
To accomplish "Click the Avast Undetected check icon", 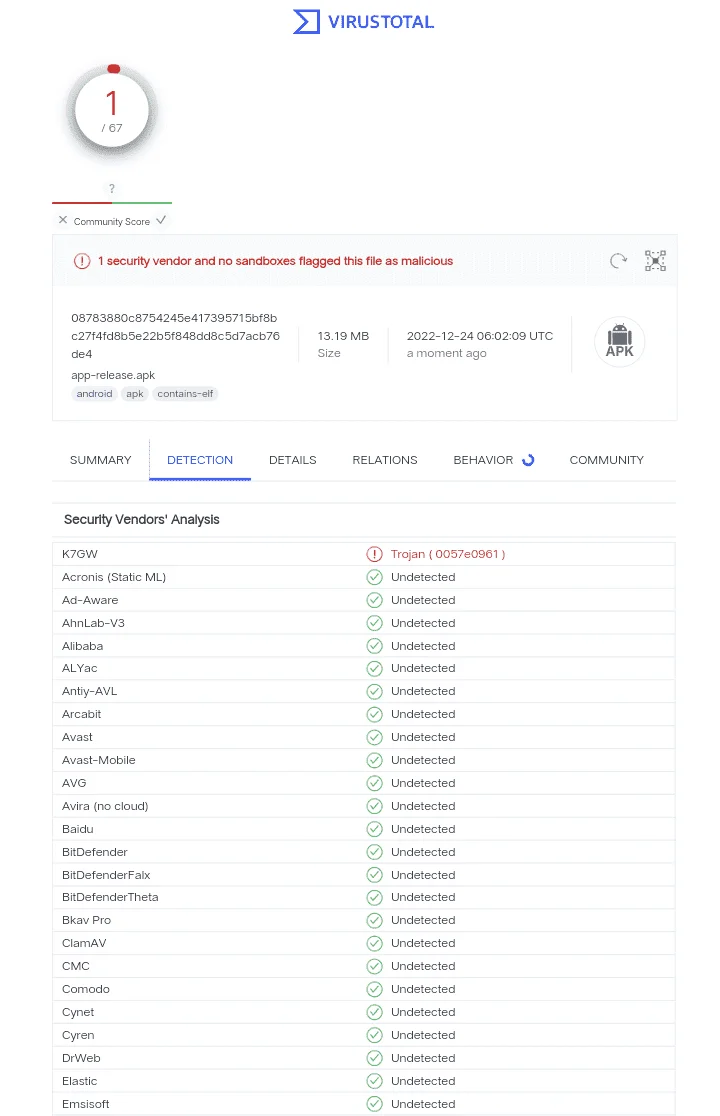I will pos(374,737).
